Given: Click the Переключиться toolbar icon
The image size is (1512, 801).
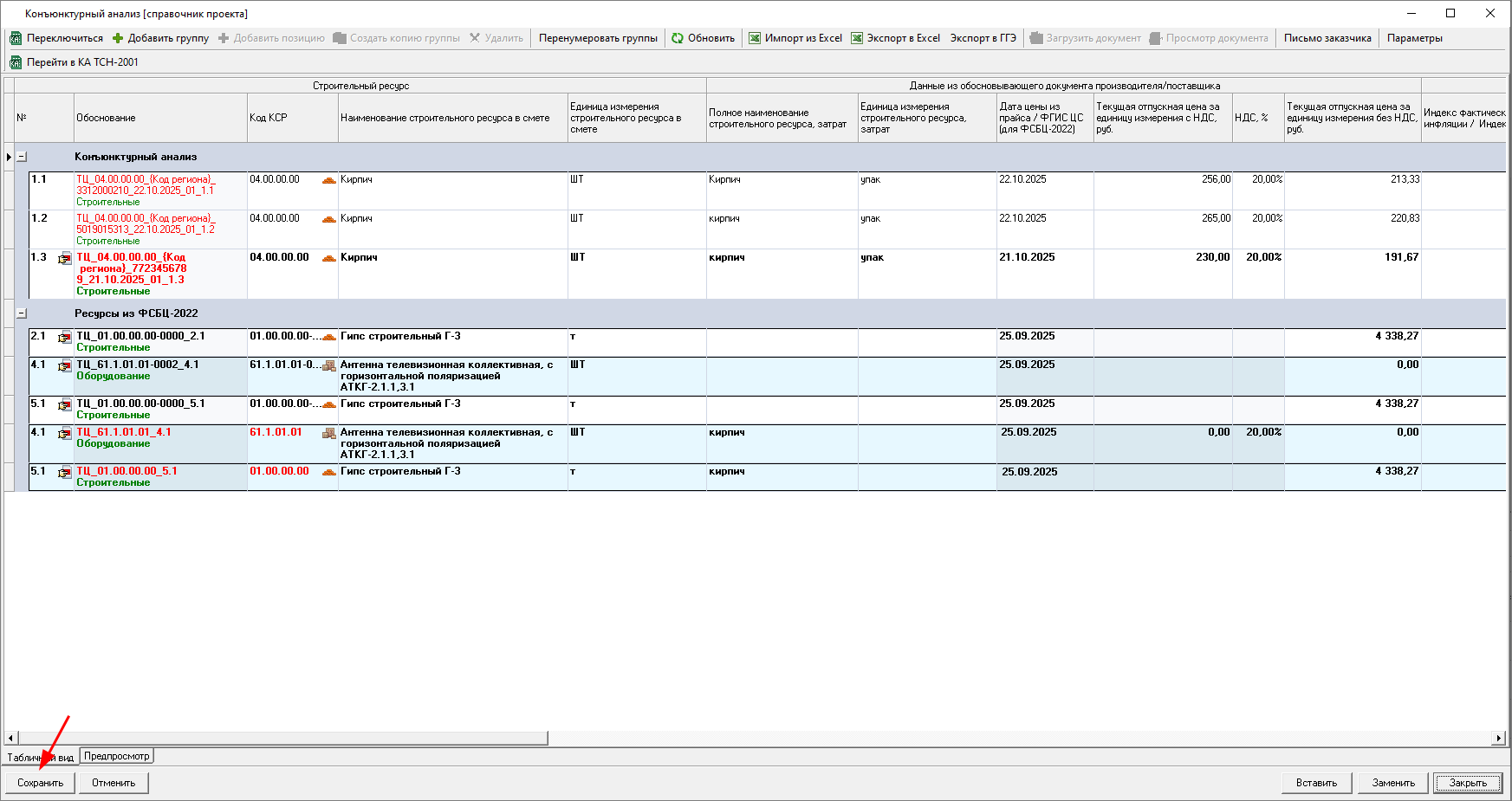Looking at the screenshot, I should click(16, 38).
